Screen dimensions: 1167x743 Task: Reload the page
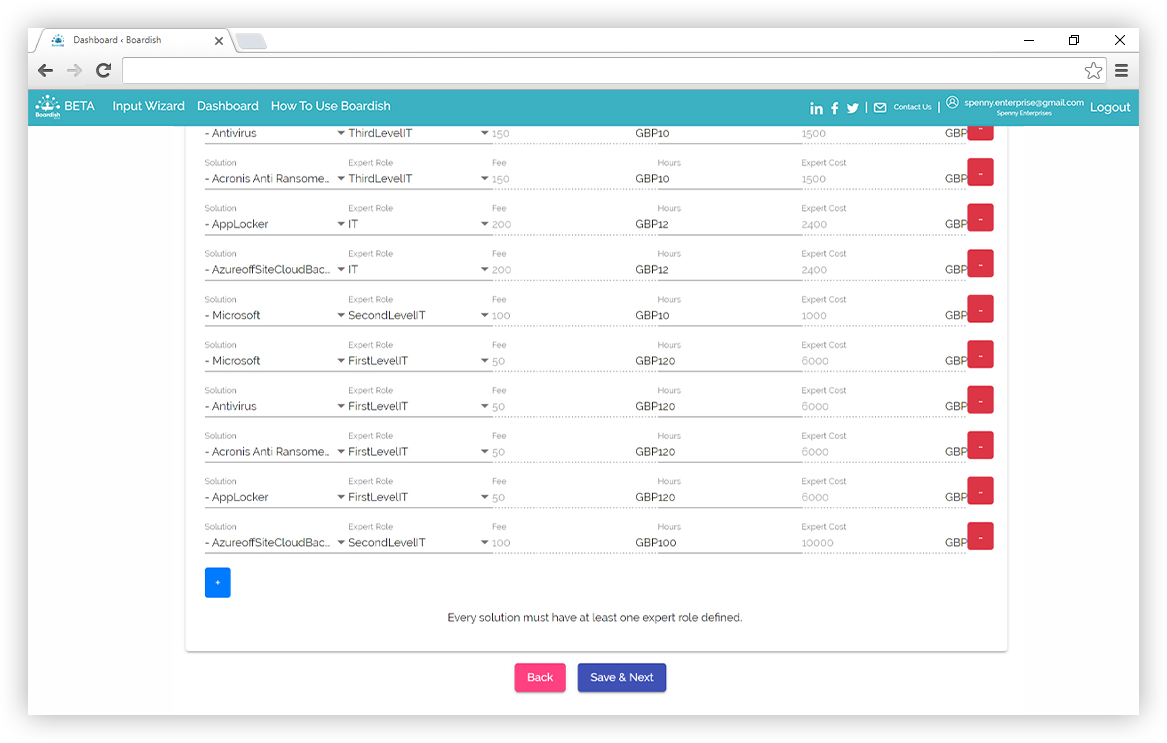pyautogui.click(x=103, y=71)
